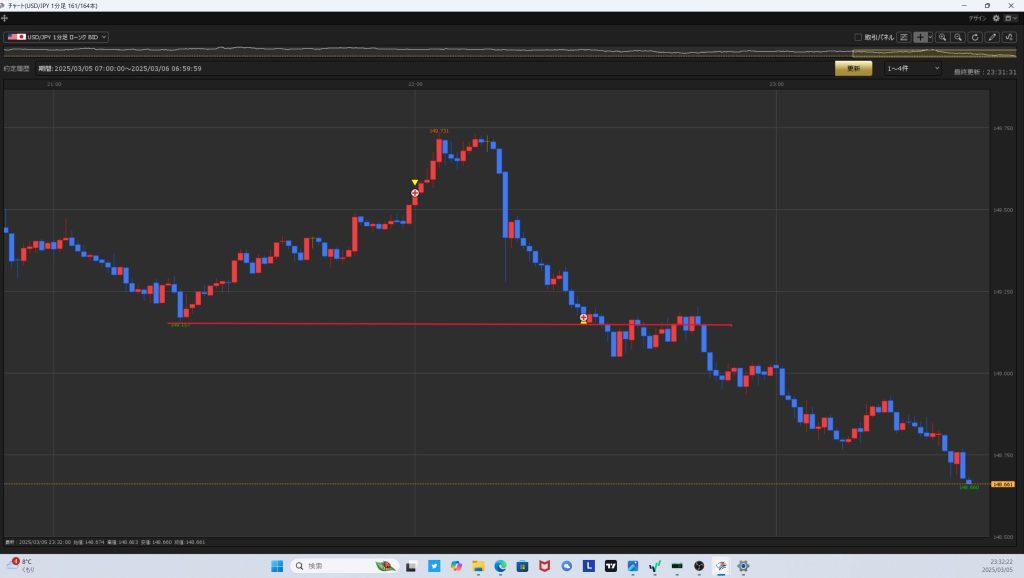Click the デザイン link
Viewport: 1024px width, 578px height.
pos(977,18)
